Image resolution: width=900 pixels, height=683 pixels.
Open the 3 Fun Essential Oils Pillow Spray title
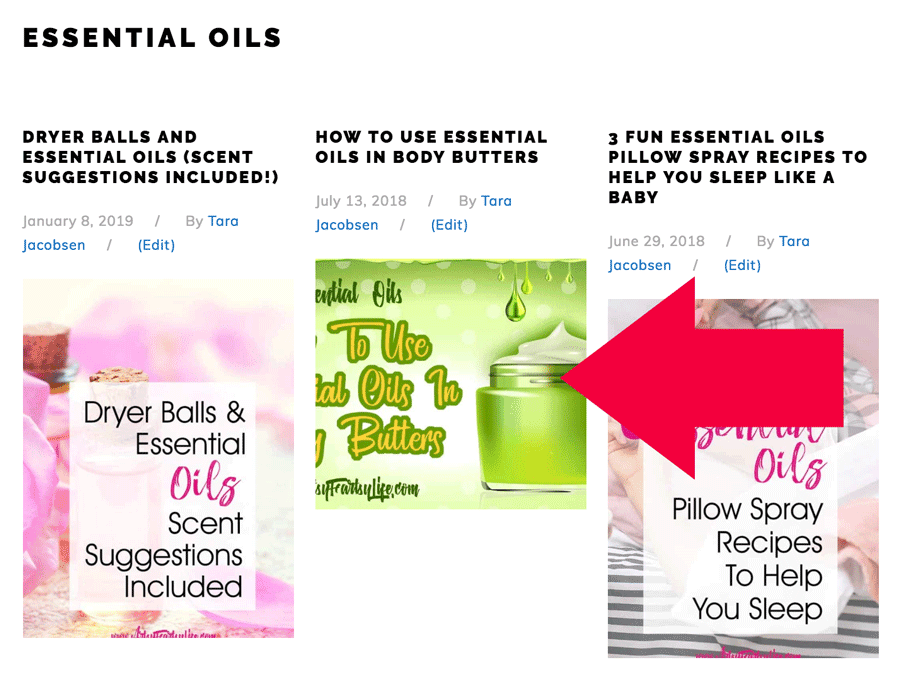coord(738,167)
